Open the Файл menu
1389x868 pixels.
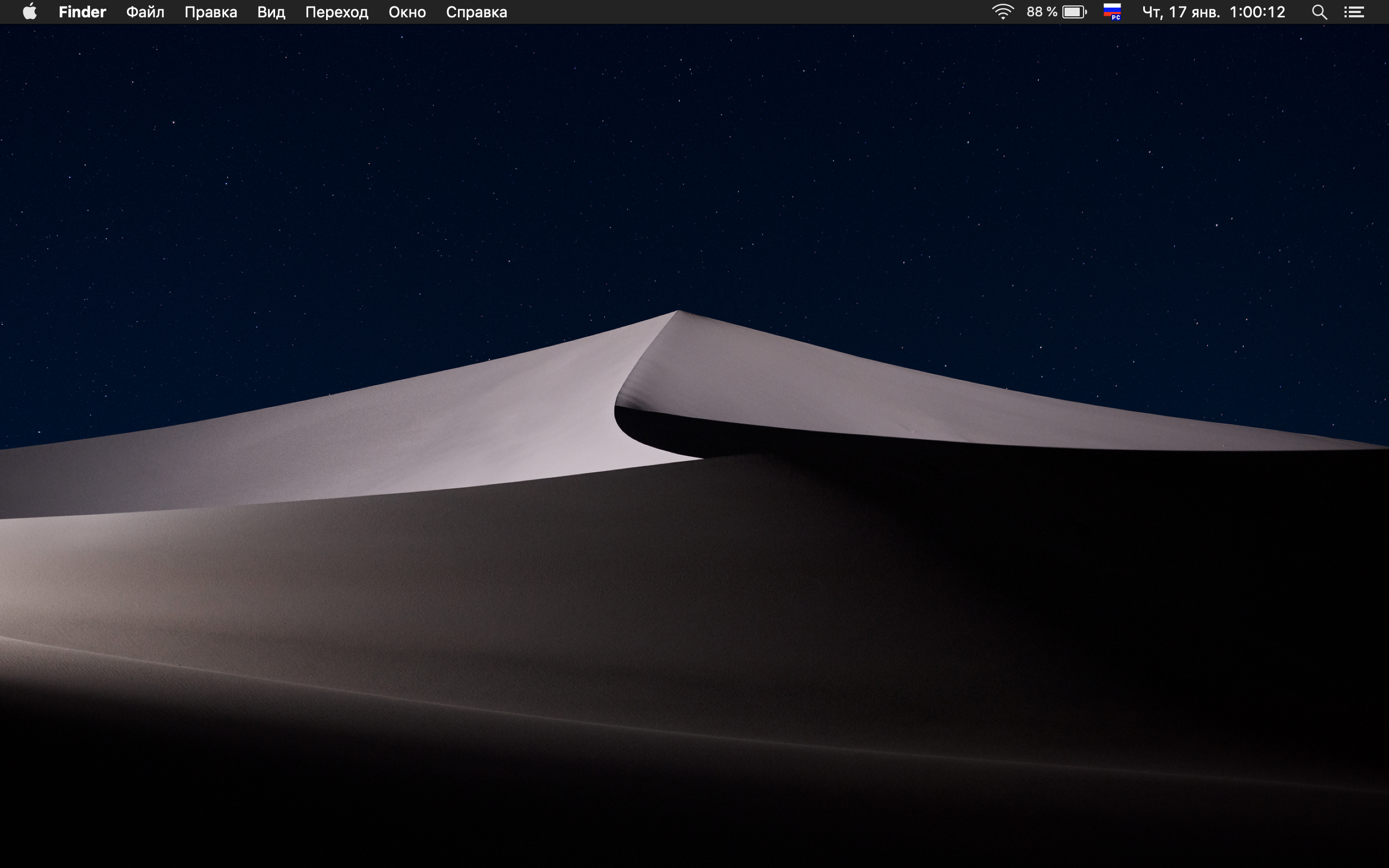click(x=145, y=12)
